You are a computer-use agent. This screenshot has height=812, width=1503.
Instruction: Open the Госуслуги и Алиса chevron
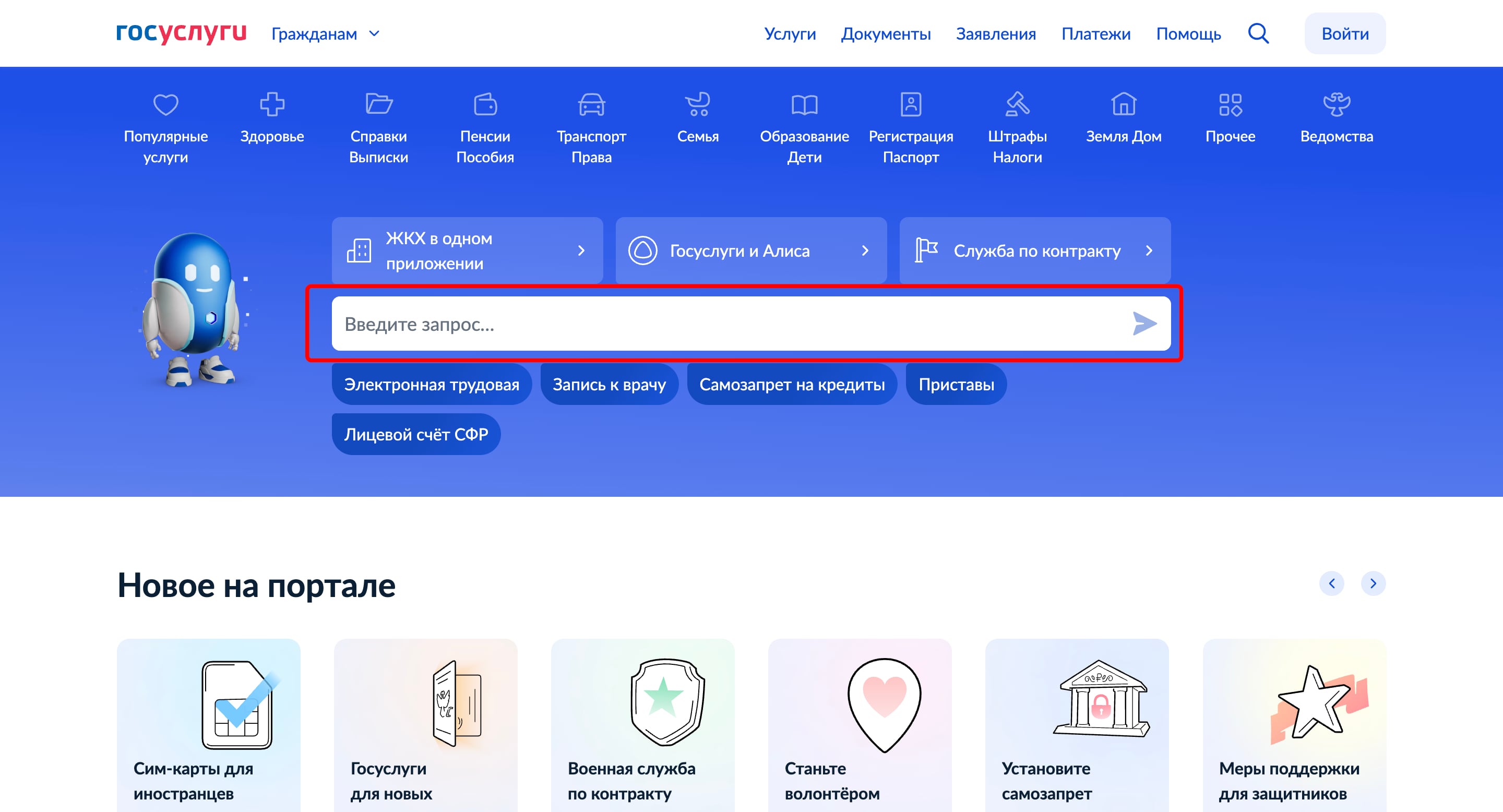(x=865, y=251)
